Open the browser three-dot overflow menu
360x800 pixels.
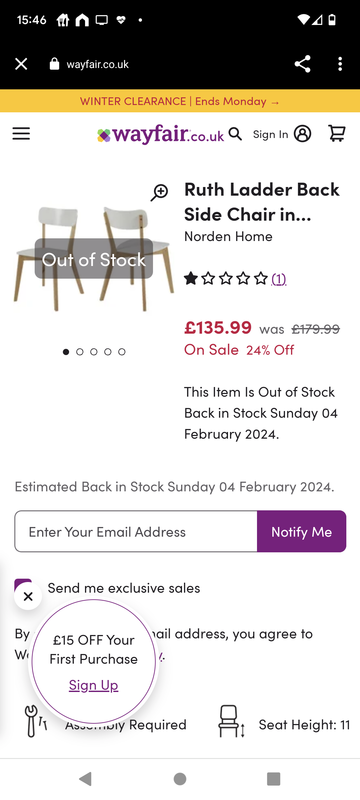340,64
